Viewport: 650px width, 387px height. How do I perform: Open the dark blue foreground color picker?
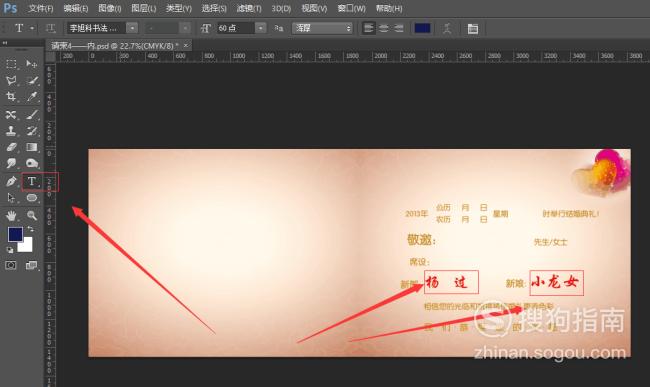click(15, 234)
